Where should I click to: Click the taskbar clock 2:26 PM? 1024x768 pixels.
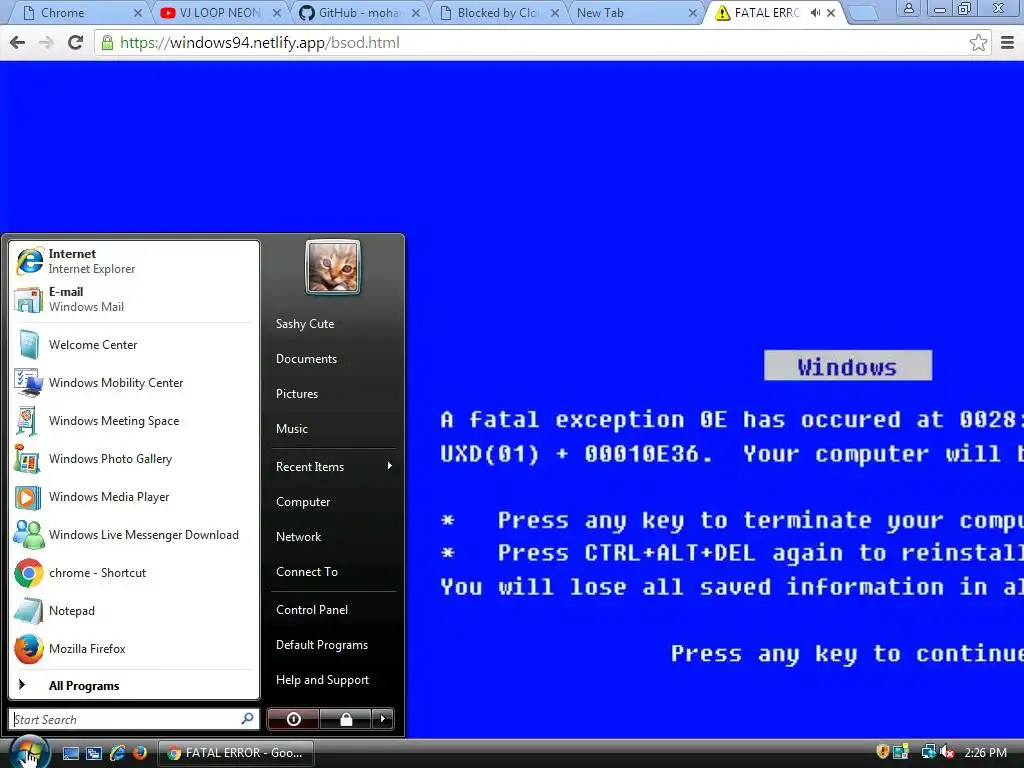pos(985,753)
